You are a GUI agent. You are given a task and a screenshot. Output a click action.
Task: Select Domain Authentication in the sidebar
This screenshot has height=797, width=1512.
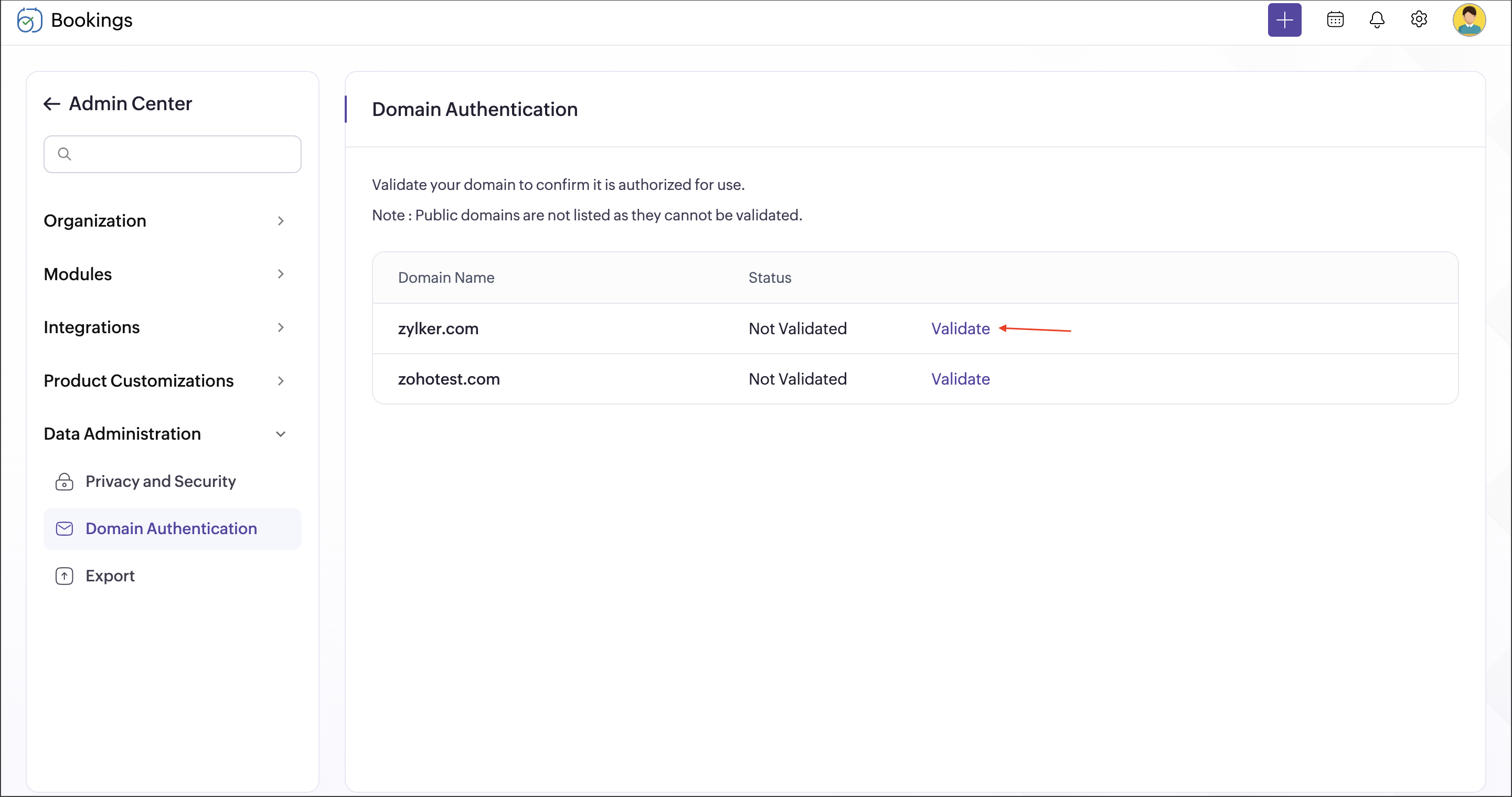(173, 529)
